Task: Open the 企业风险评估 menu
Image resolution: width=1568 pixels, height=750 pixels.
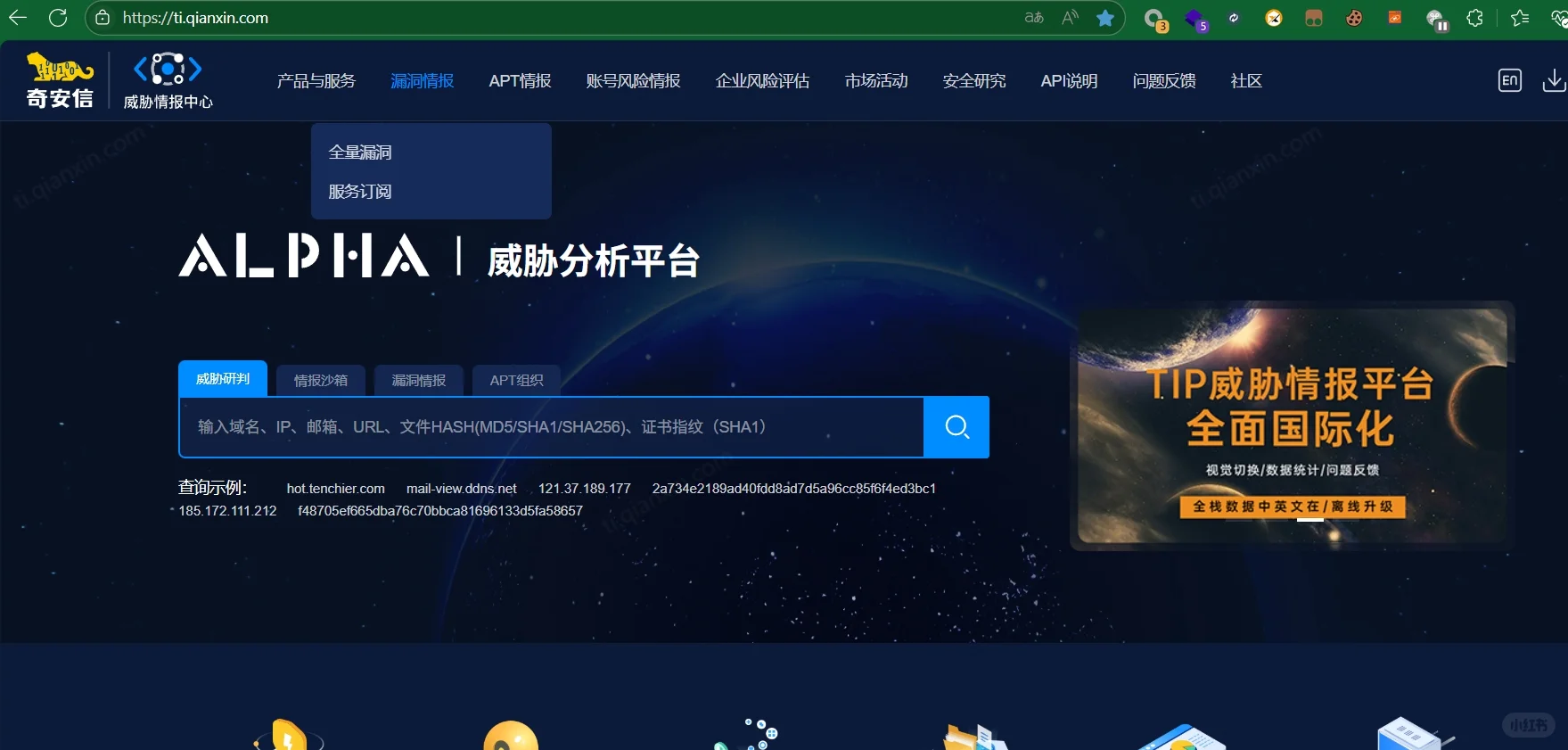Action: tap(763, 81)
